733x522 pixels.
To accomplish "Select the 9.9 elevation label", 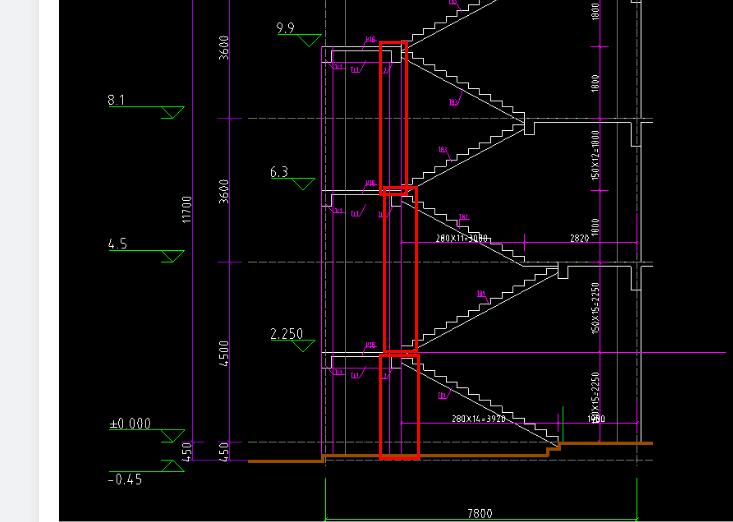I will click(286, 28).
